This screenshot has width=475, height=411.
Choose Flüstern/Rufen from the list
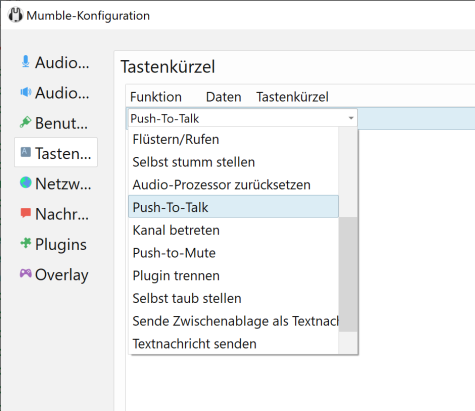click(x=233, y=139)
